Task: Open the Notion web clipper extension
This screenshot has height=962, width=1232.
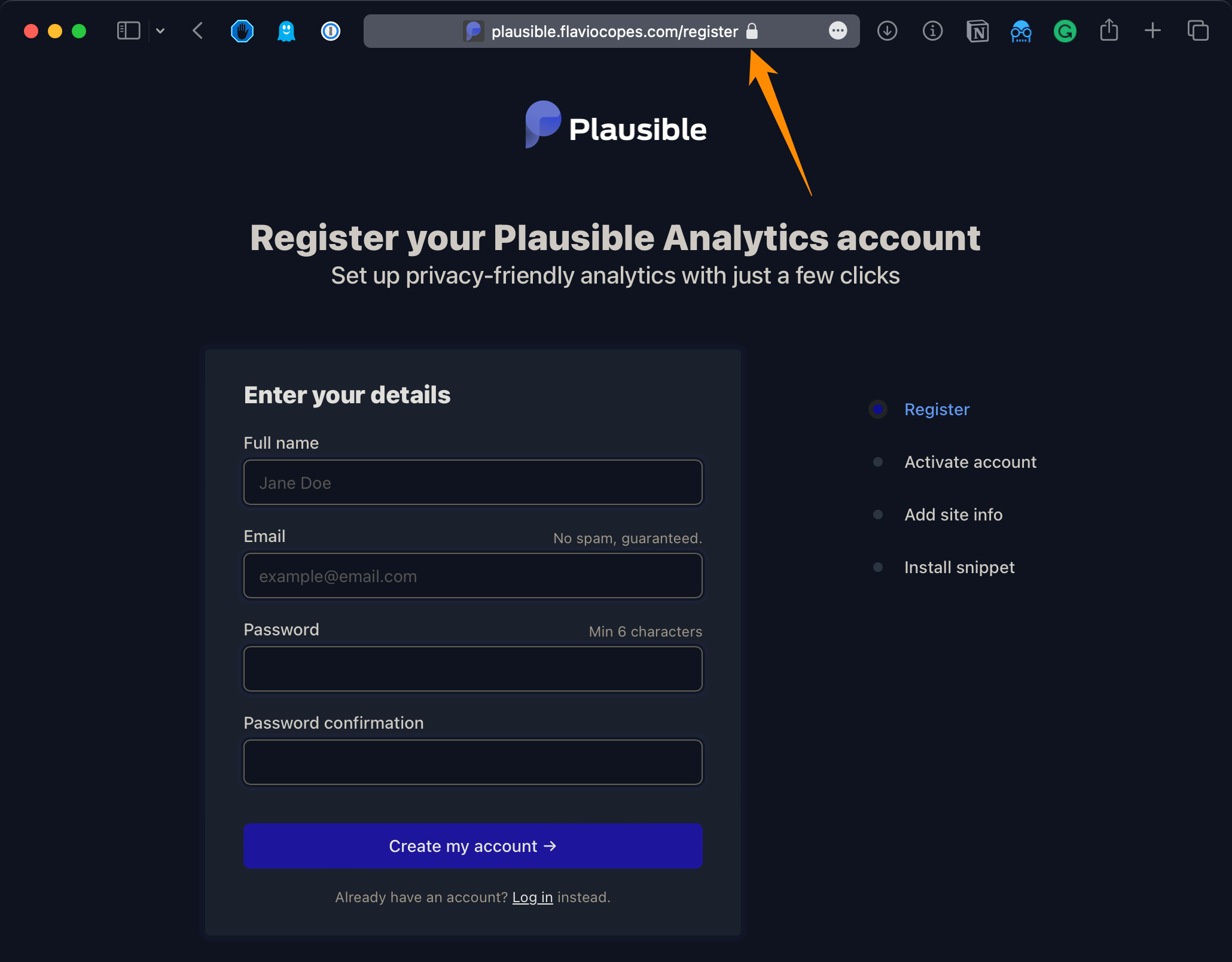Action: [977, 31]
